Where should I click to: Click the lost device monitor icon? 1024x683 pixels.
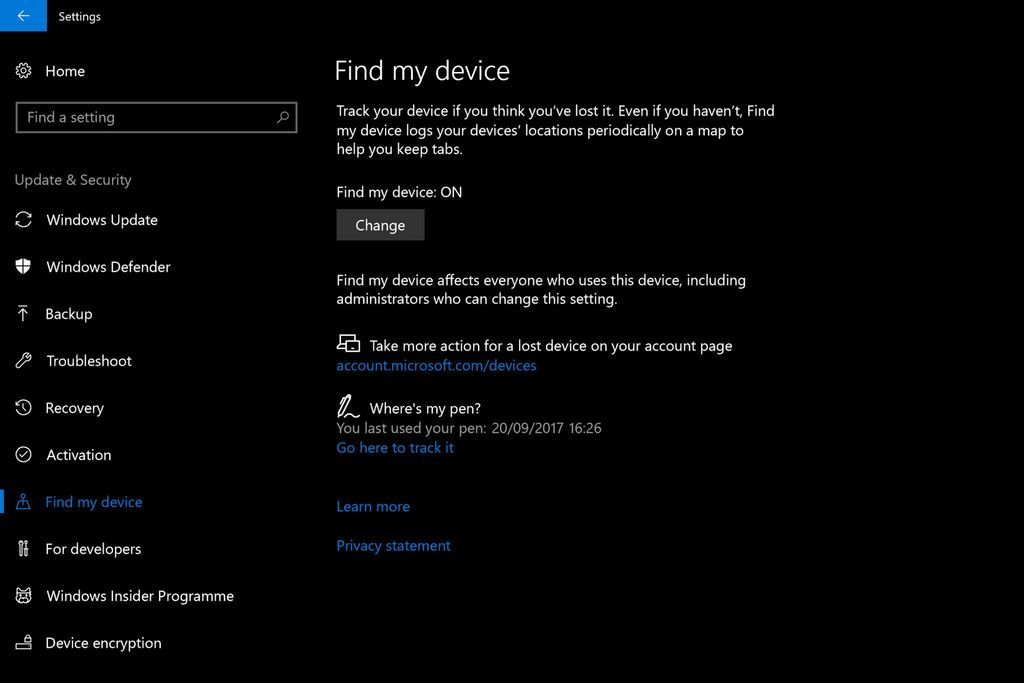(x=348, y=342)
